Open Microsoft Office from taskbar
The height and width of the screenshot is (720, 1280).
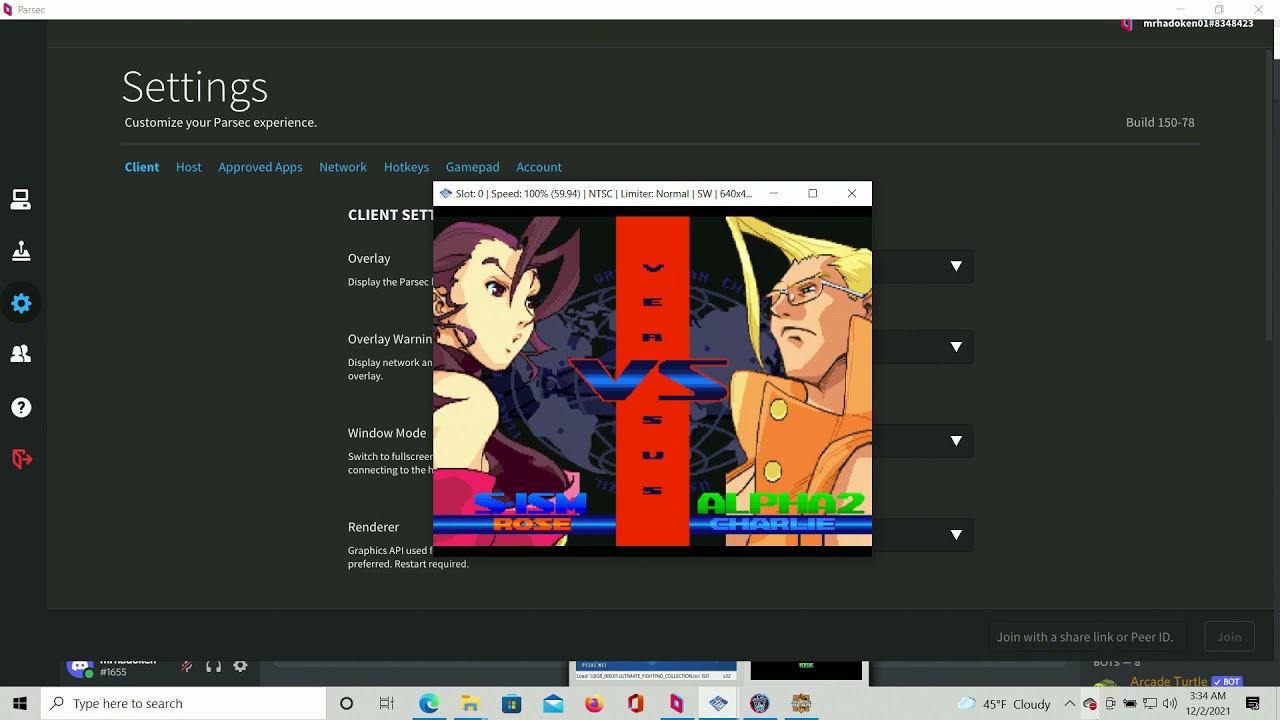coord(635,703)
